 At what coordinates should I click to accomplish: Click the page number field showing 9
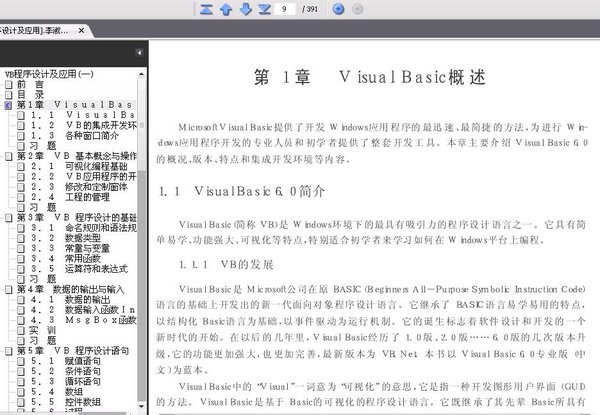coord(285,9)
